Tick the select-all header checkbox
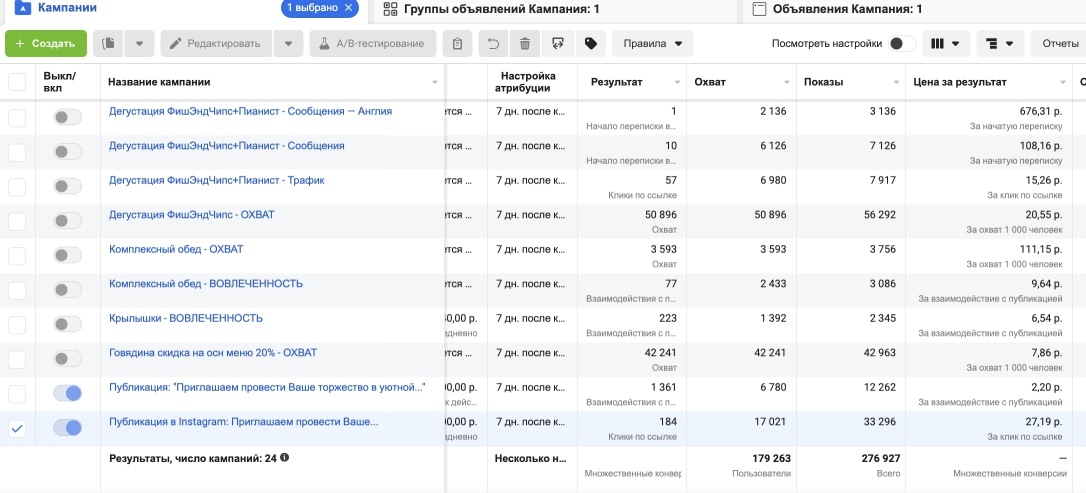 pos(17,82)
